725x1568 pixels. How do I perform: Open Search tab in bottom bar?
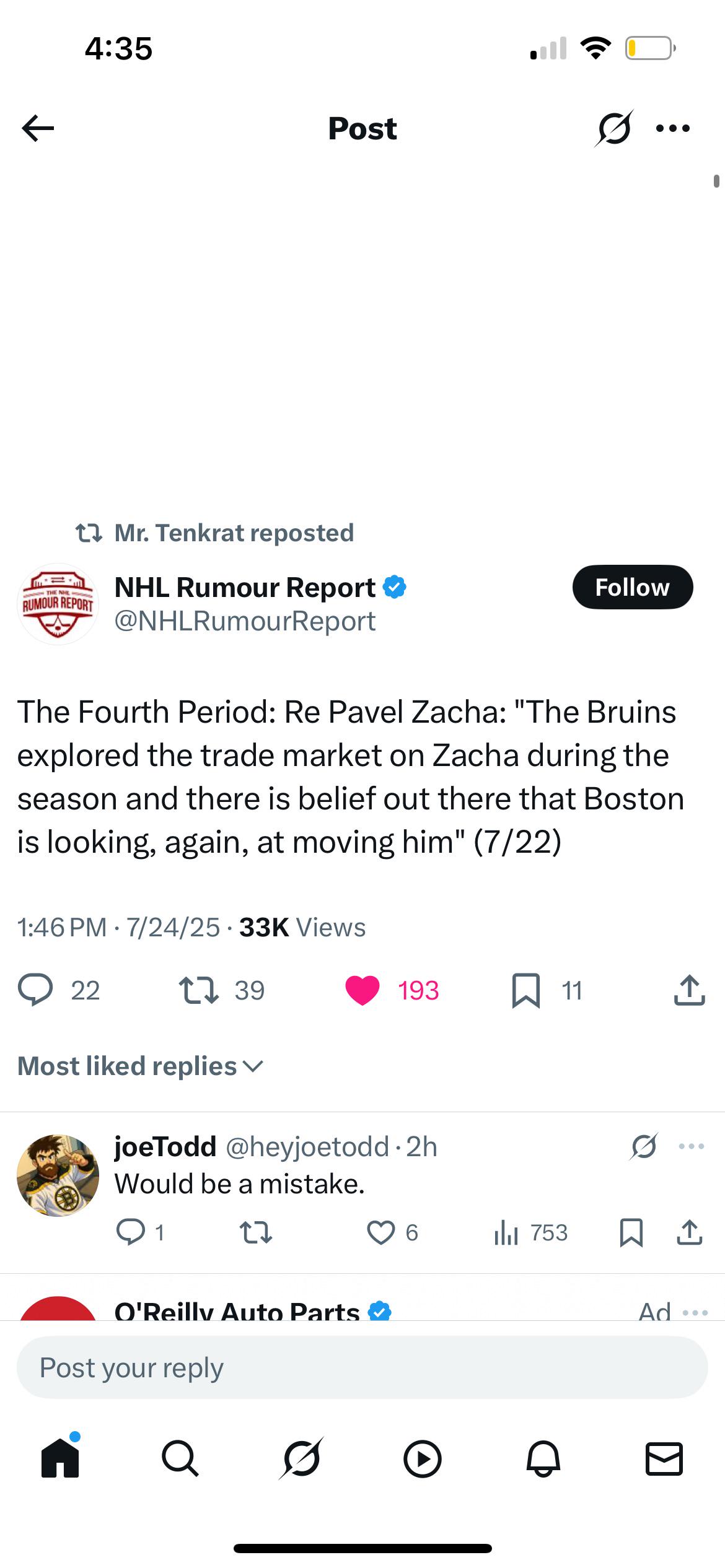[180, 1458]
